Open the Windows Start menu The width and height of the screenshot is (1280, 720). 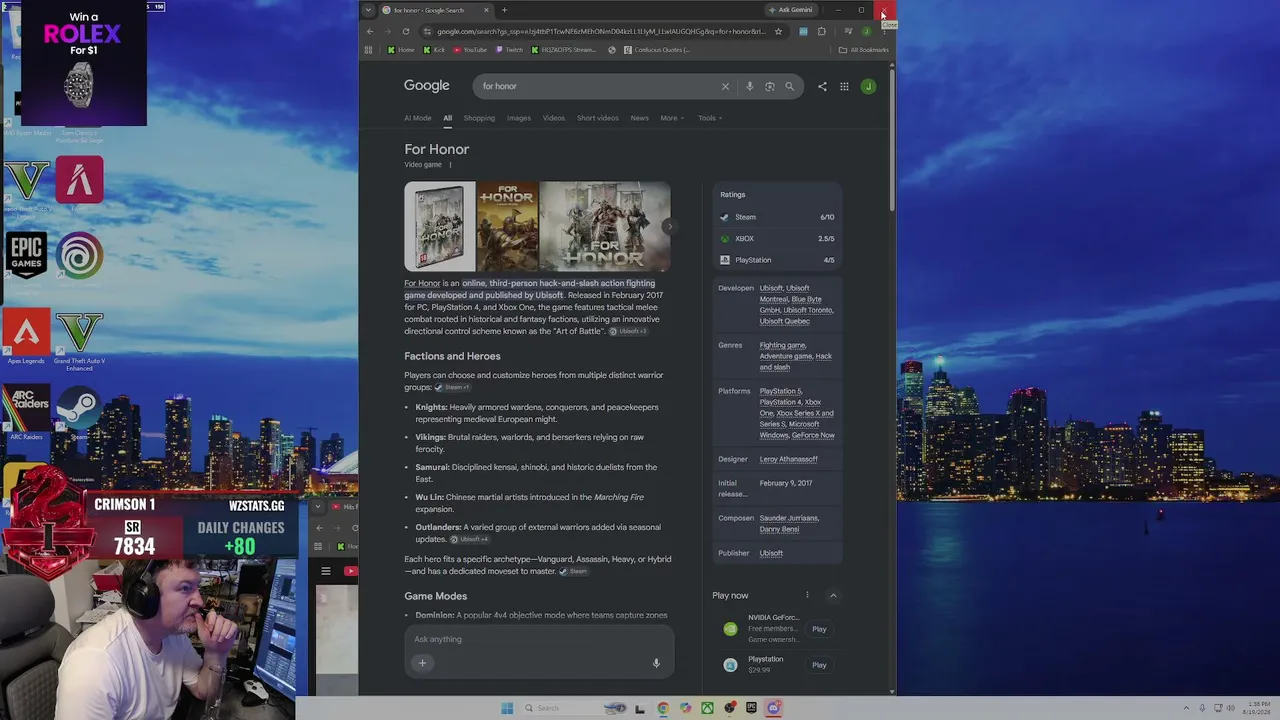pos(507,708)
